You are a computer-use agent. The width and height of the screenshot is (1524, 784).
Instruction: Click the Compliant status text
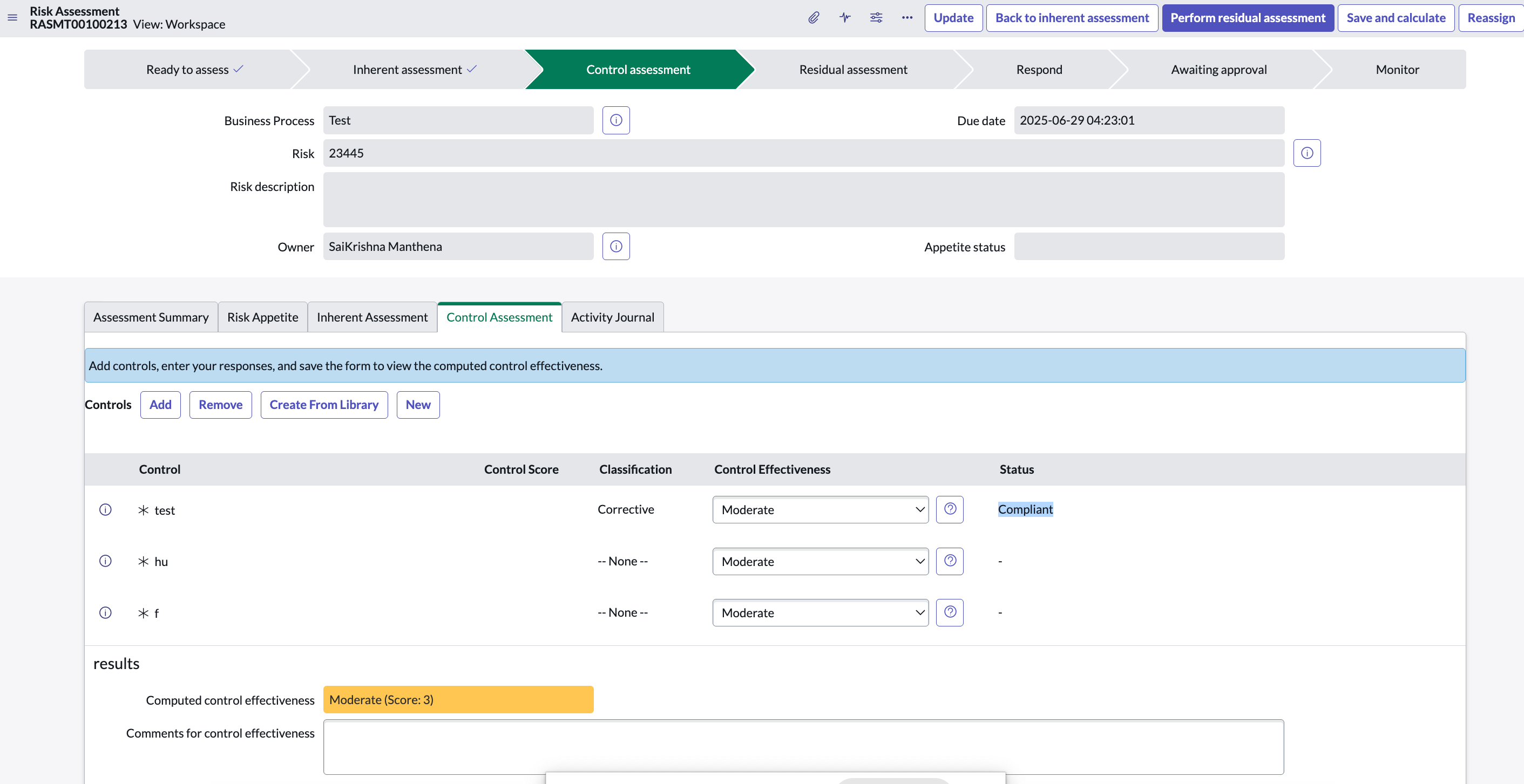point(1025,509)
